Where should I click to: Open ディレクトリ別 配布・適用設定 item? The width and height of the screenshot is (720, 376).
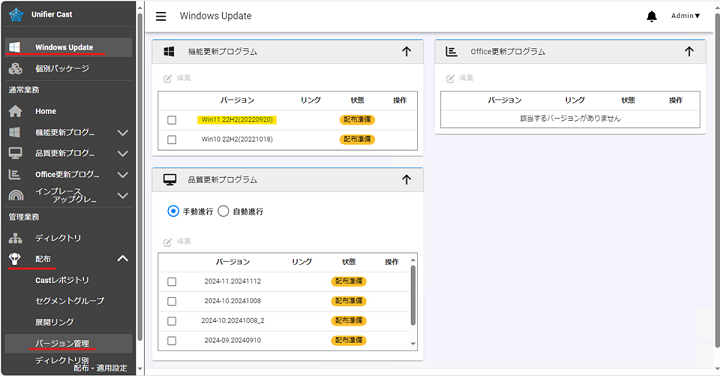tap(81, 364)
